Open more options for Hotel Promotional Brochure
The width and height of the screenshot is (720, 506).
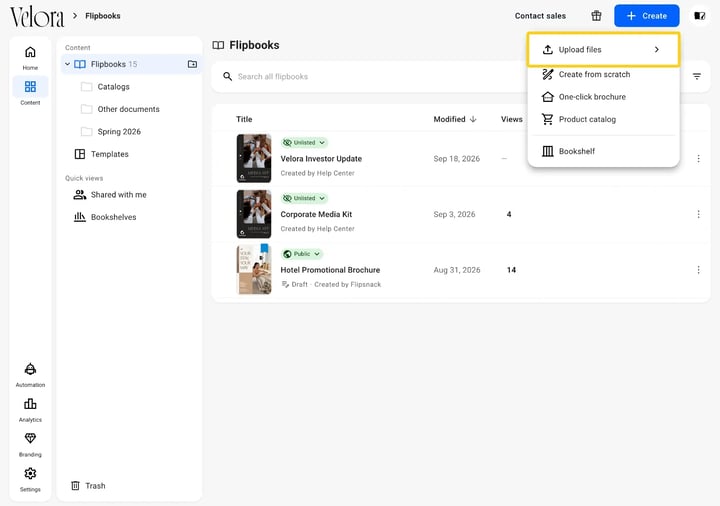[x=698, y=270]
